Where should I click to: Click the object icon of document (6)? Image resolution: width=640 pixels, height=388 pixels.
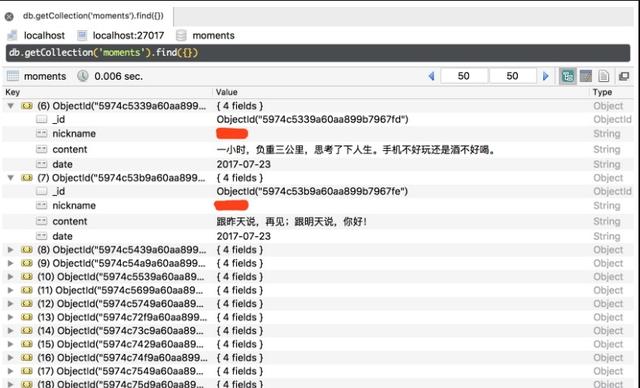[27, 106]
